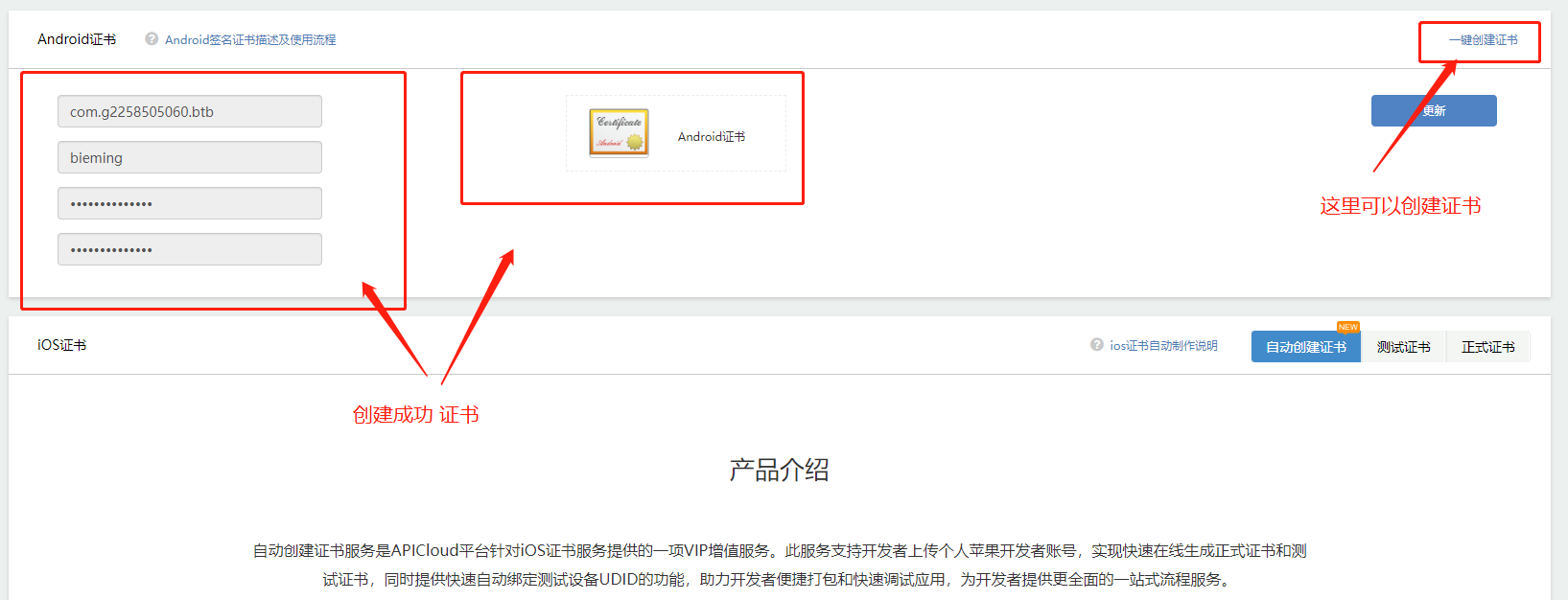This screenshot has height=600, width=1568.
Task: Click the 产品介绍 heading
Action: (x=780, y=470)
